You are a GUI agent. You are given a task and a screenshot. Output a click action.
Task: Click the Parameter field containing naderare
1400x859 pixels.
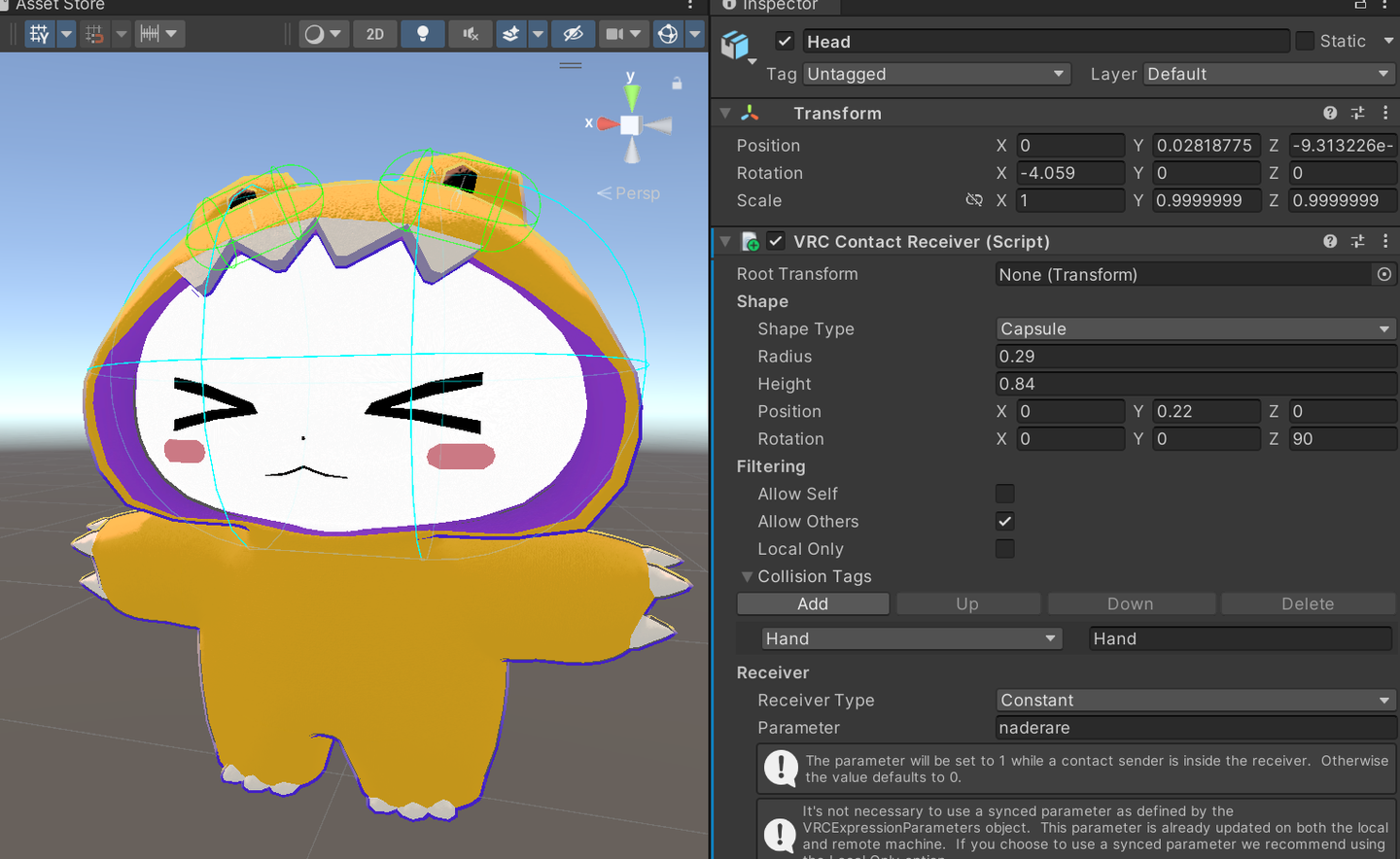1197,728
